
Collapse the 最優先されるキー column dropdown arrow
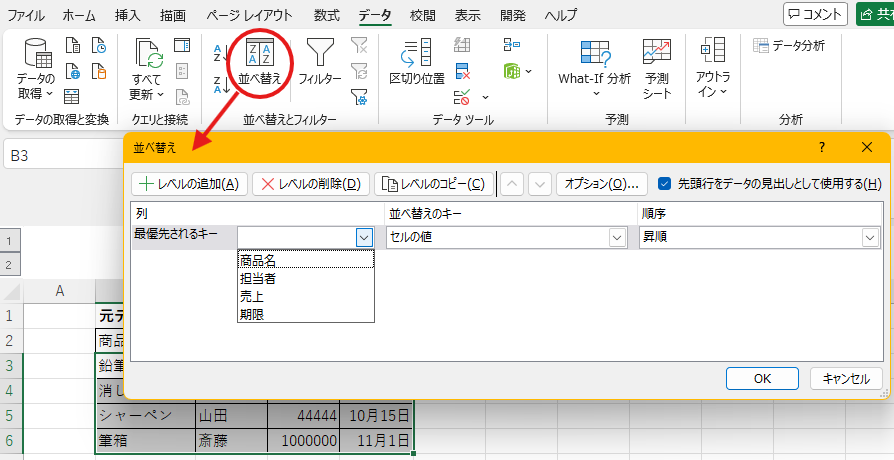(x=364, y=237)
